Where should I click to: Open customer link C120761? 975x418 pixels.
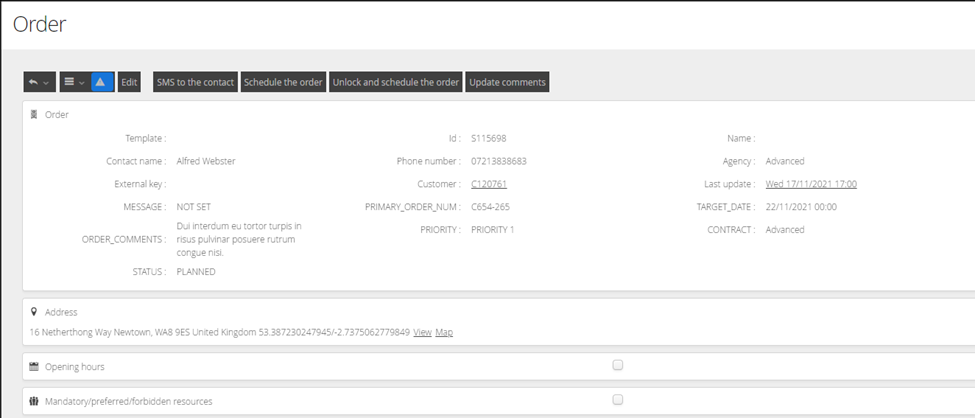pos(489,184)
